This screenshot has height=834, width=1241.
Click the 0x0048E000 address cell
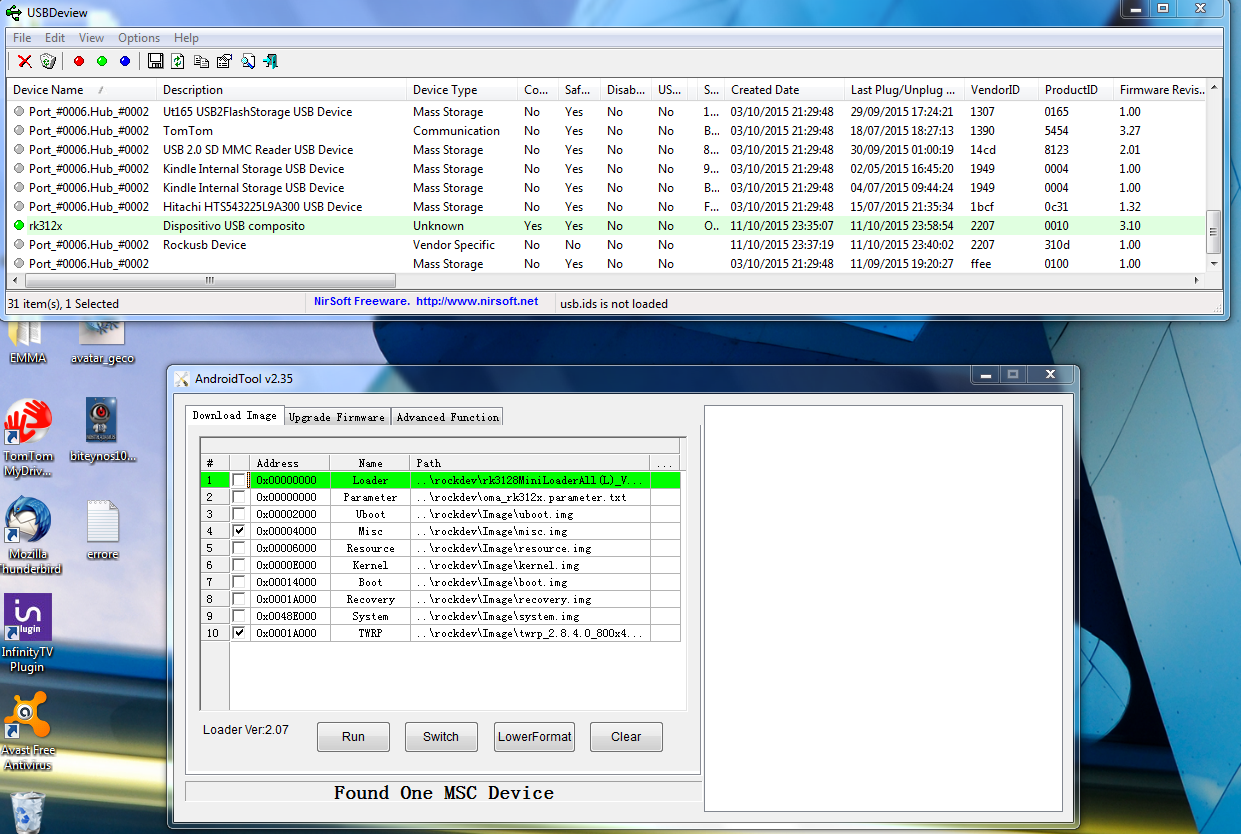click(289, 616)
